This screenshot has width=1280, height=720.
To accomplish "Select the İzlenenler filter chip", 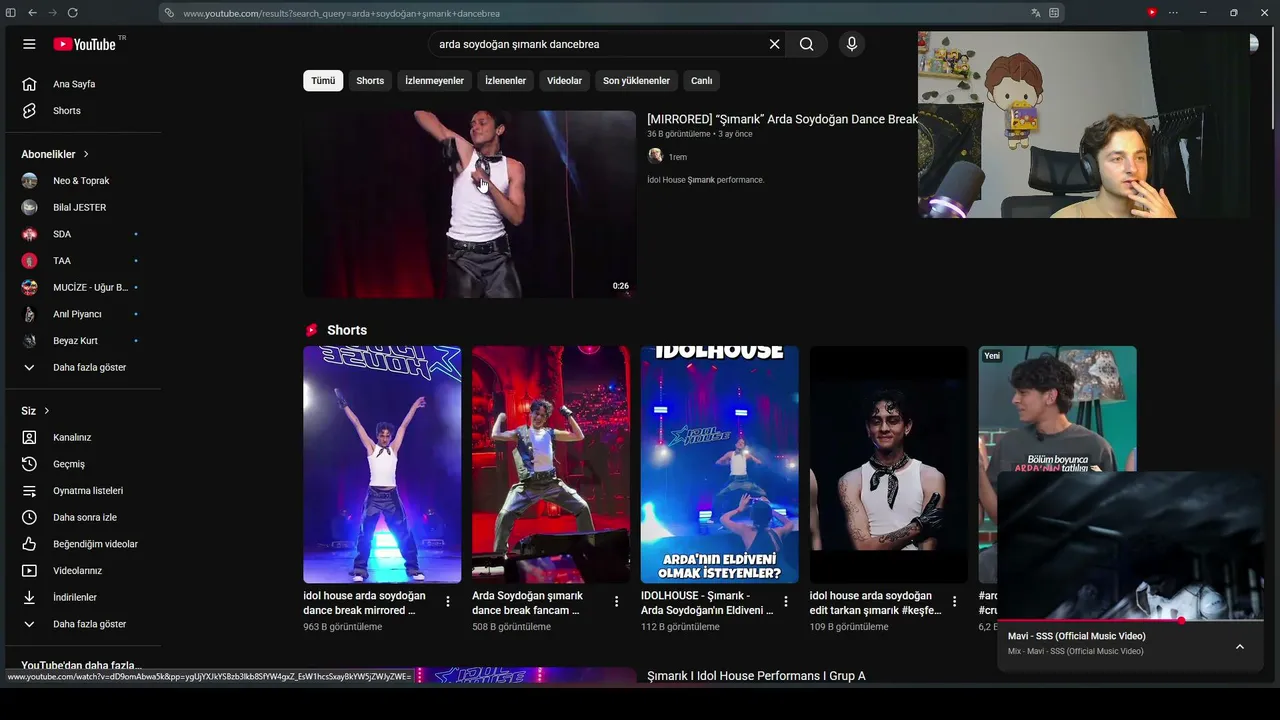I will pyautogui.click(x=505, y=81).
